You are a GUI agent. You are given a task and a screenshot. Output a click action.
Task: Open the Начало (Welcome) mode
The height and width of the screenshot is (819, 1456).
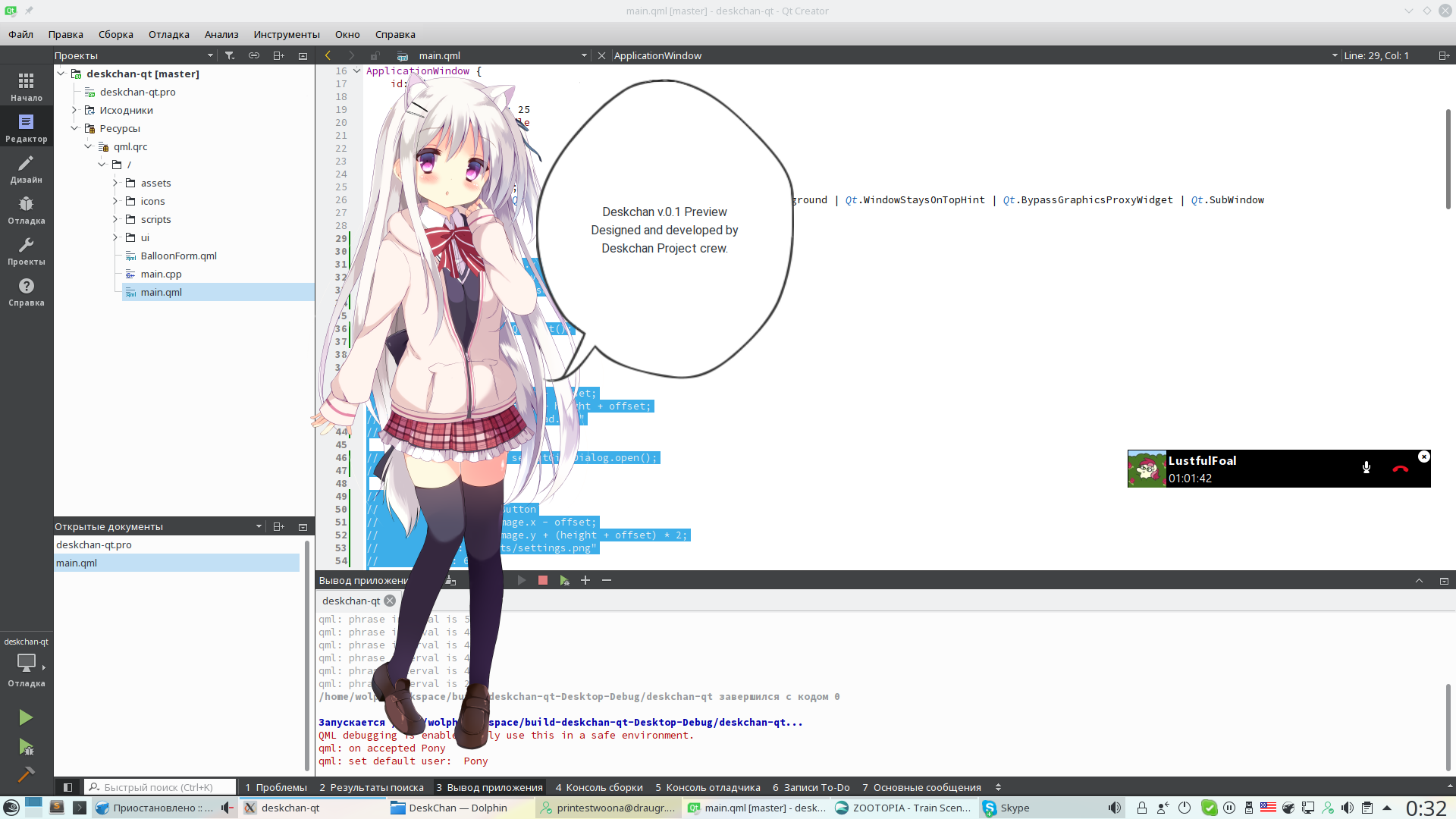pyautogui.click(x=27, y=86)
